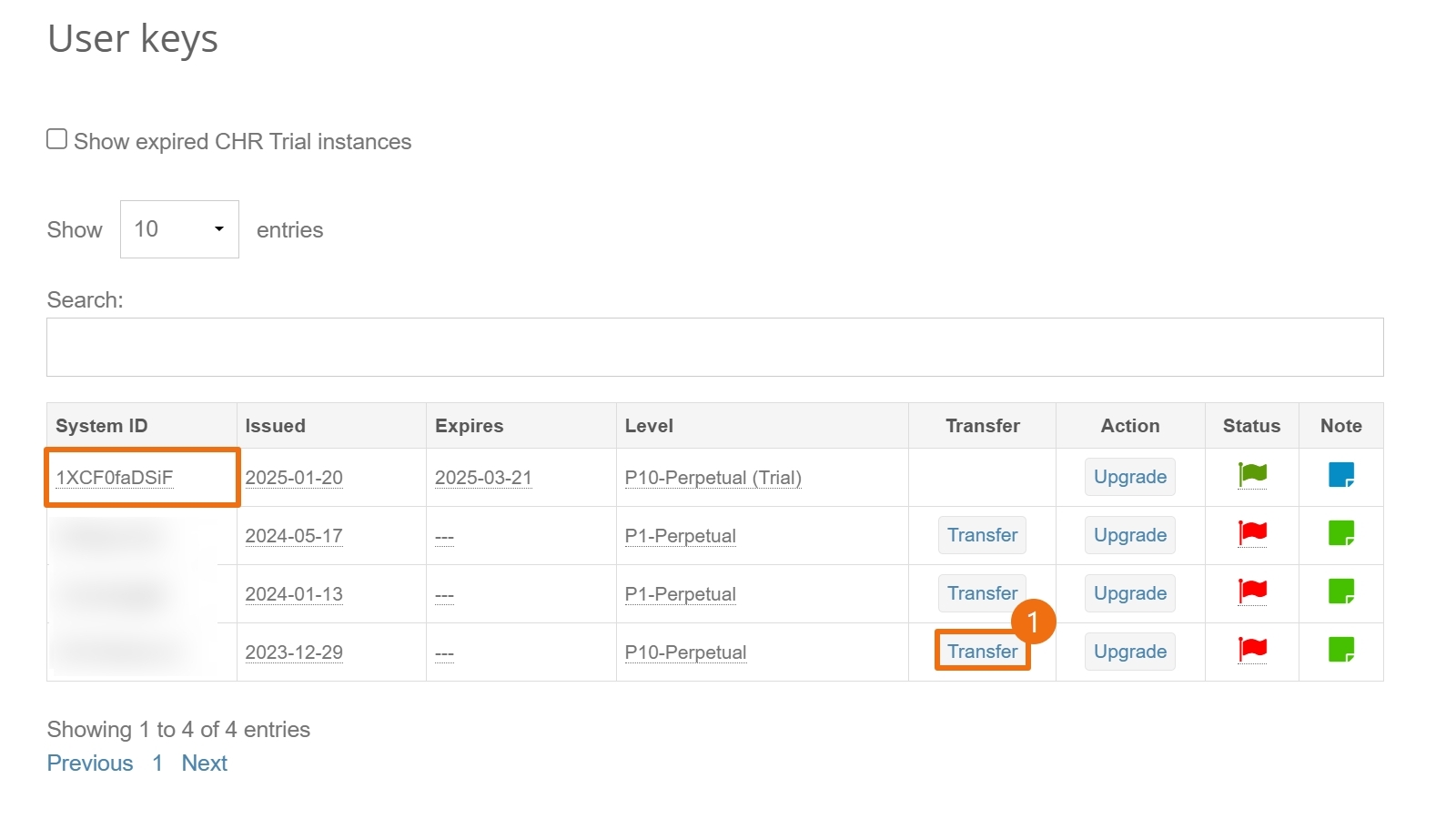Click the red status flag in 2024-01-13 row
The height and width of the screenshot is (819, 1456).
(x=1252, y=591)
